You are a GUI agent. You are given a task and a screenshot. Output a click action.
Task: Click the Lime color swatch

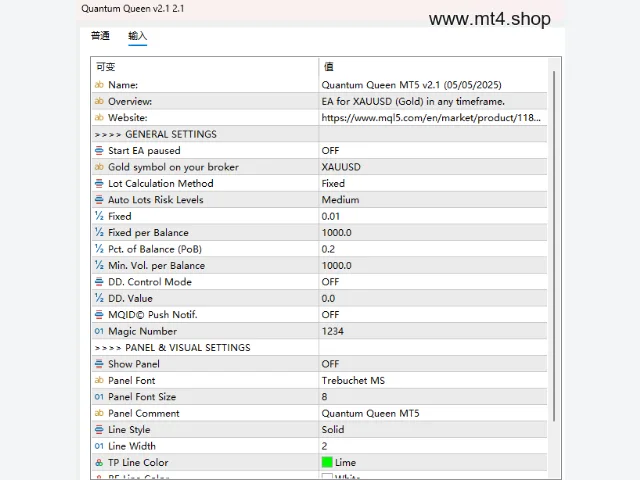[327, 462]
